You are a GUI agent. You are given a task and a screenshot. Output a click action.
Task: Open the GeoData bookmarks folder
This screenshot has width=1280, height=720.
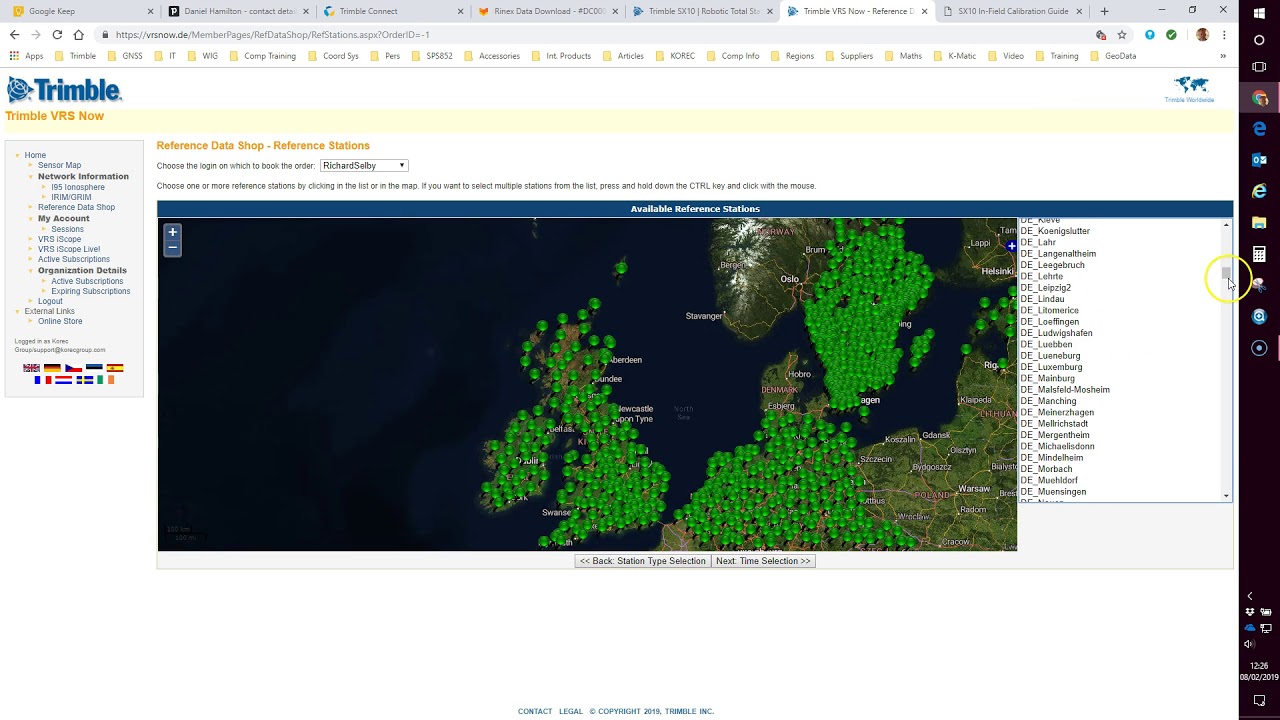[1113, 56]
